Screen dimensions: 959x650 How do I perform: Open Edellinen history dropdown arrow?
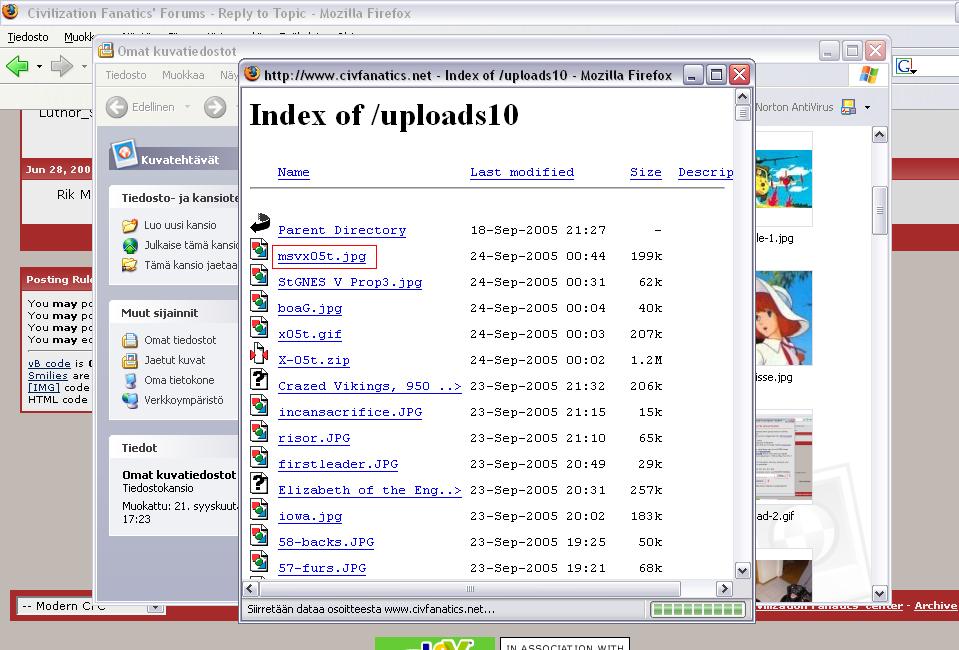[x=187, y=107]
